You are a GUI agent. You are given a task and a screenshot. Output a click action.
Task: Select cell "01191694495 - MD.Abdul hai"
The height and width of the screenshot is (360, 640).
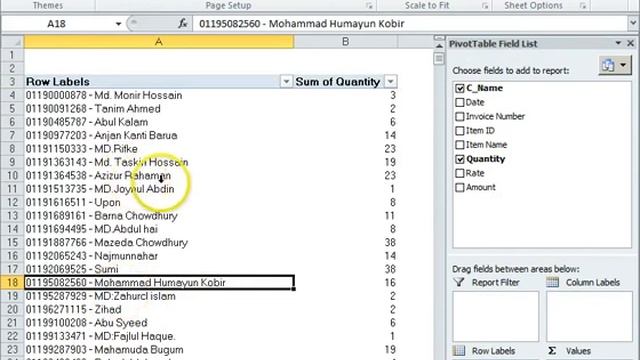pos(159,229)
